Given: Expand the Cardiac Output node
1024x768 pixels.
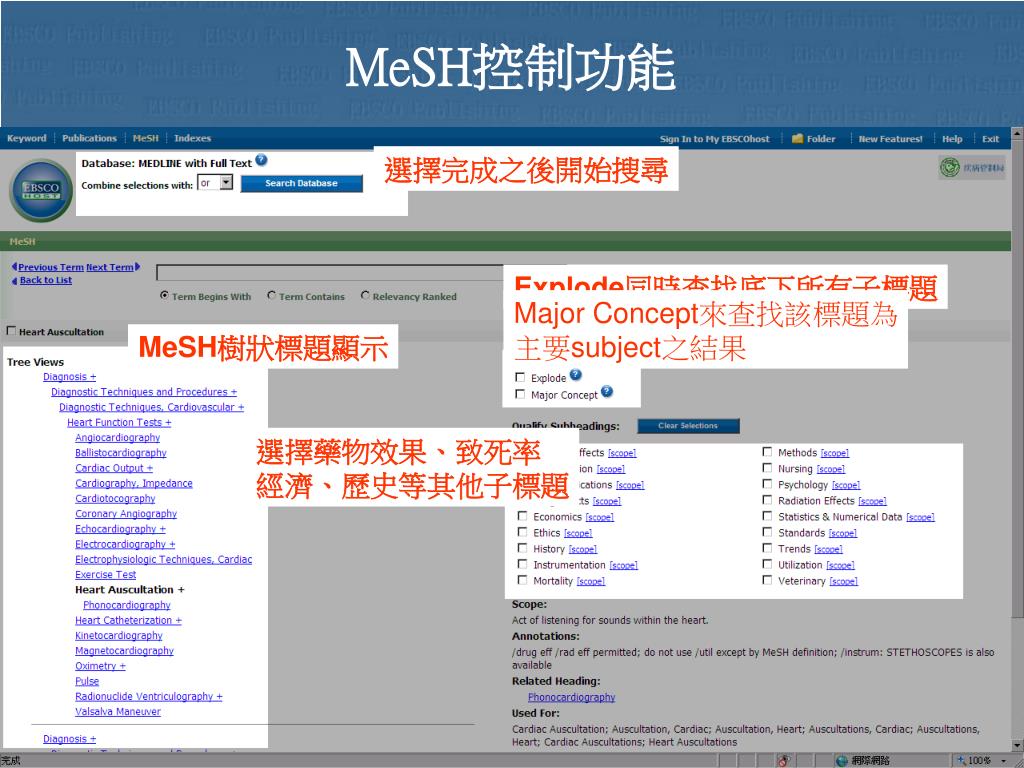Looking at the screenshot, I should 114,468.
